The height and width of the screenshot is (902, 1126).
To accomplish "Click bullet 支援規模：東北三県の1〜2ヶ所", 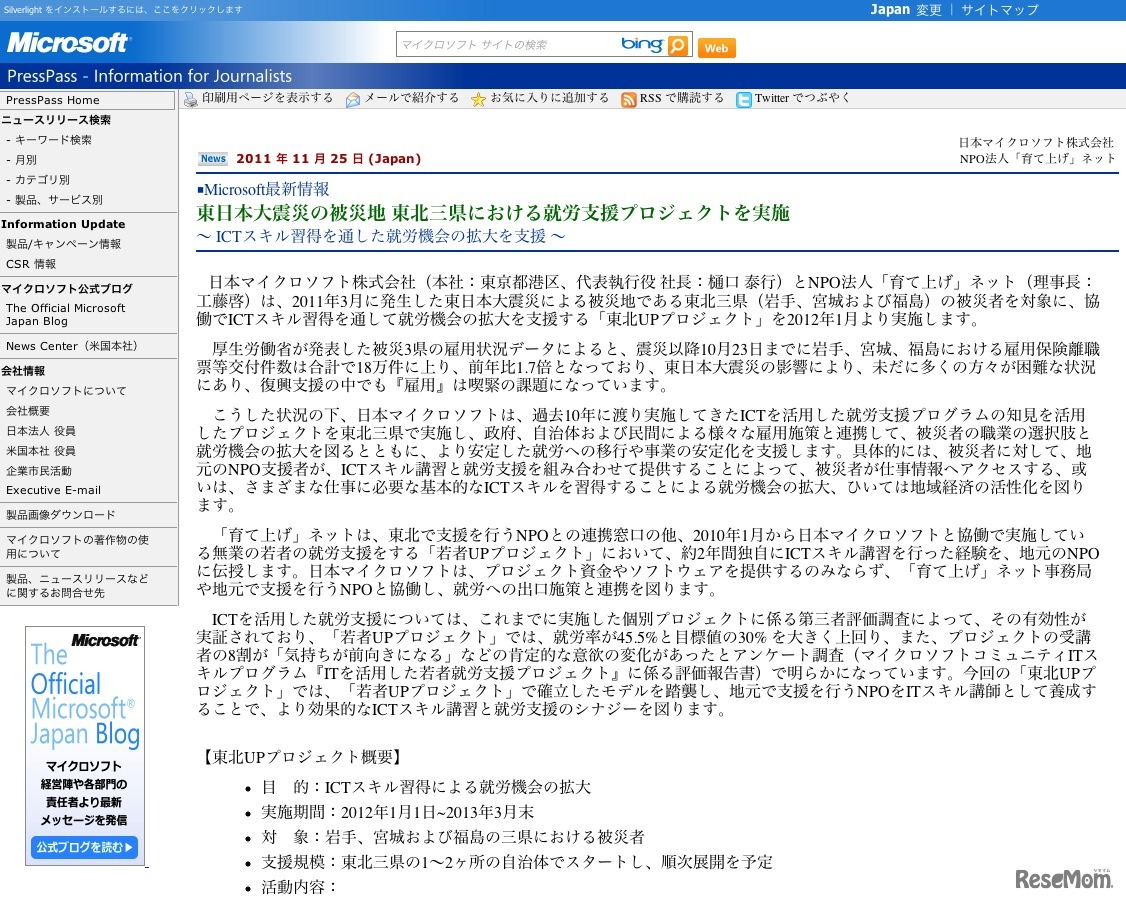I will click(x=516, y=862).
